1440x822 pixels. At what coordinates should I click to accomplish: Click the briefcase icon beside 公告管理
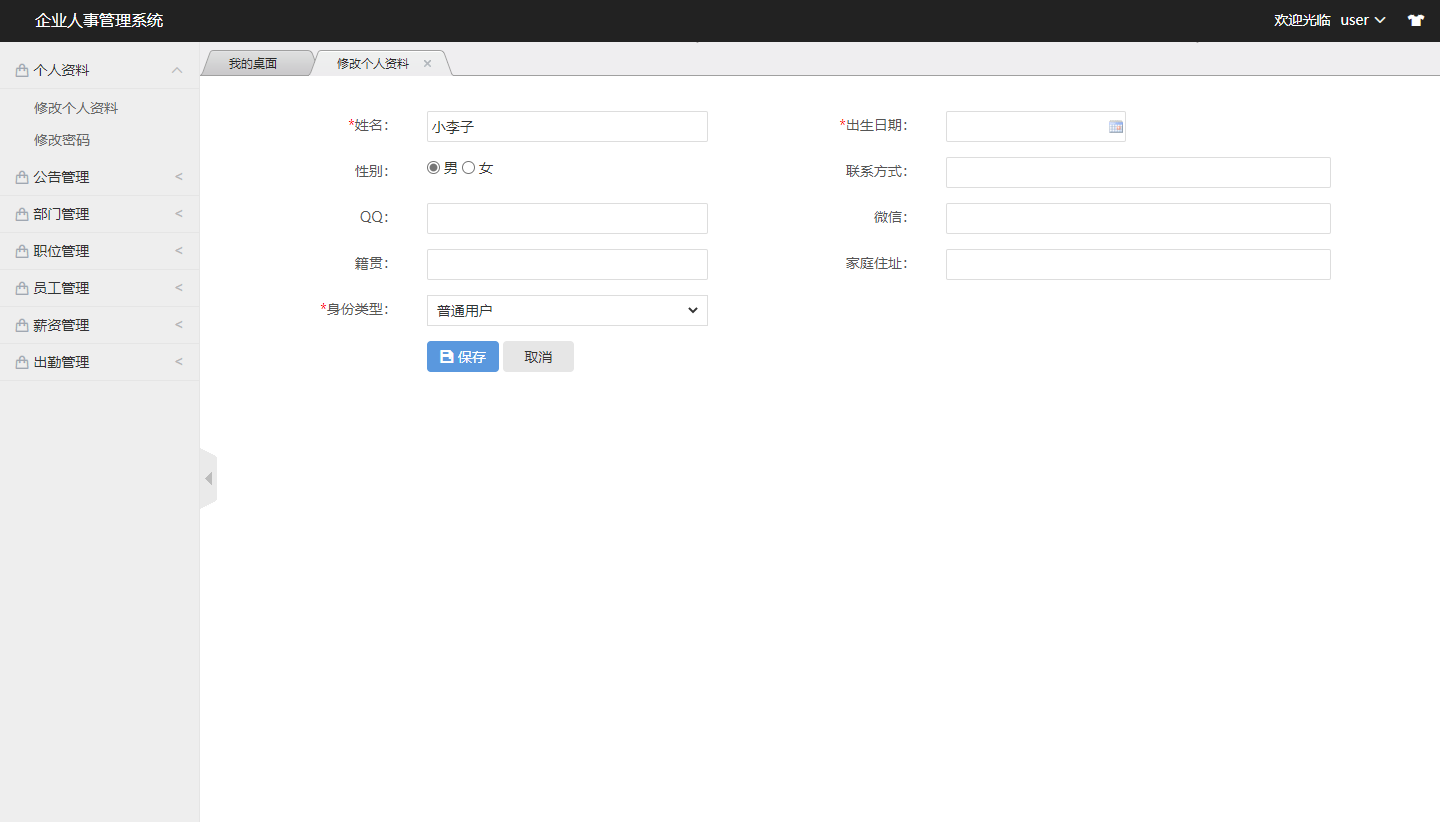point(19,176)
